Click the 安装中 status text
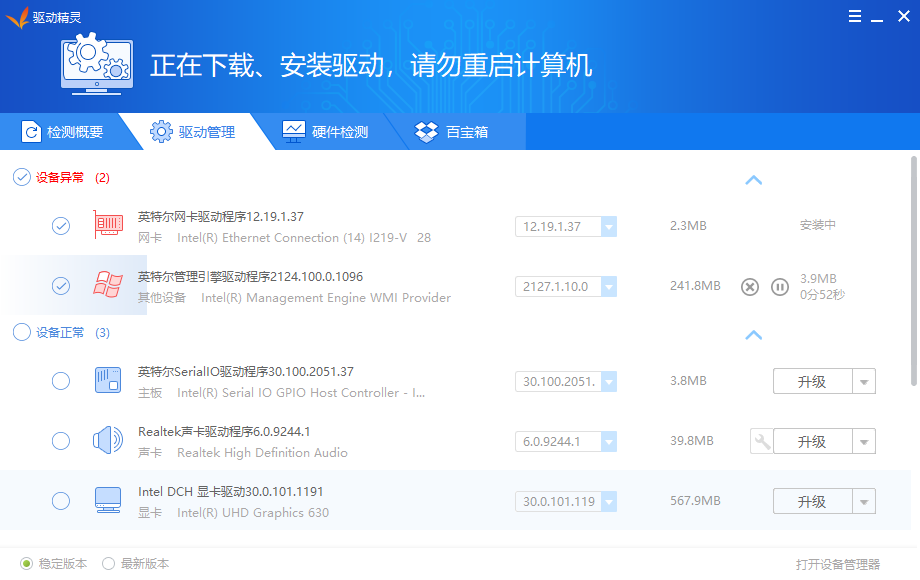 coord(818,225)
